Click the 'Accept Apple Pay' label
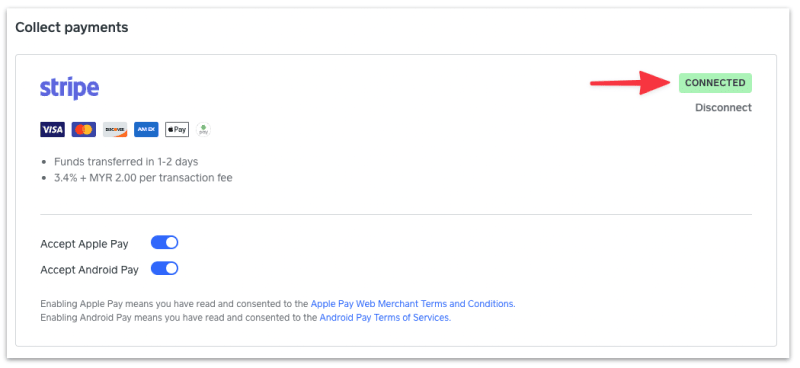The image size is (800, 368). (84, 244)
